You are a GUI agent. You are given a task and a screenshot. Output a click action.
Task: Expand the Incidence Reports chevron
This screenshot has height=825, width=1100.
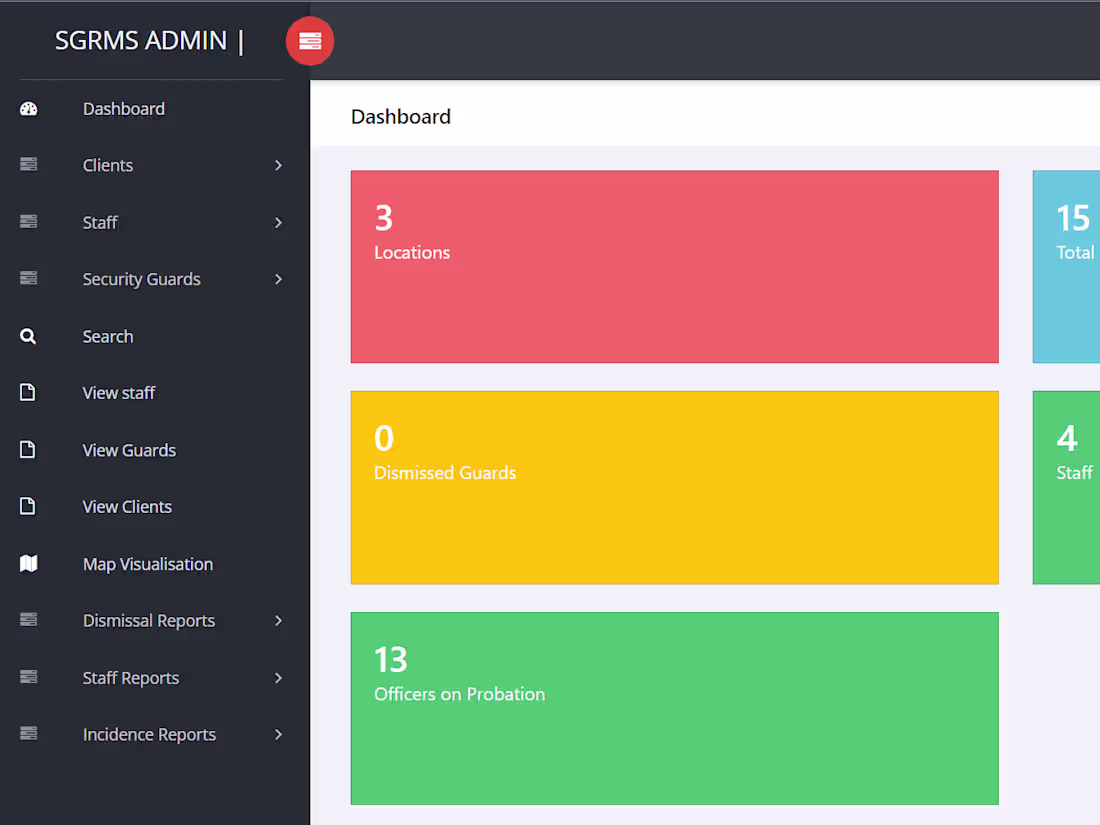278,734
